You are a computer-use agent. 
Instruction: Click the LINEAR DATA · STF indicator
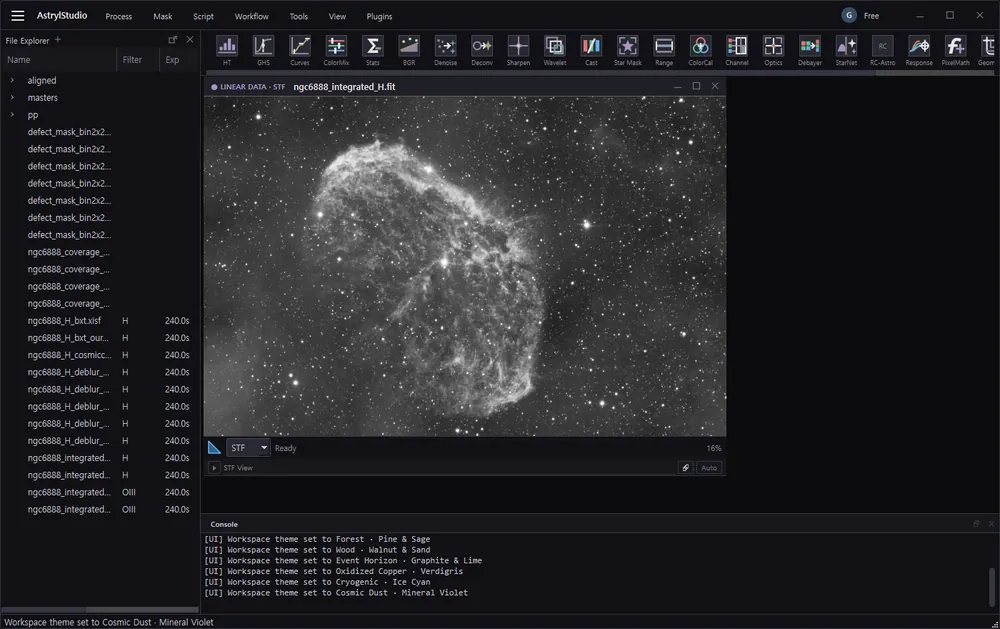pyautogui.click(x=247, y=87)
